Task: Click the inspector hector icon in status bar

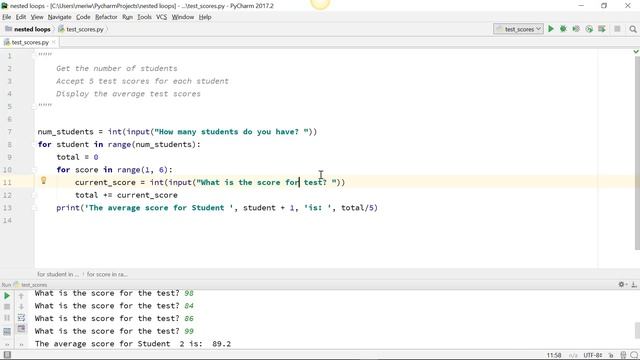Action: point(623,355)
